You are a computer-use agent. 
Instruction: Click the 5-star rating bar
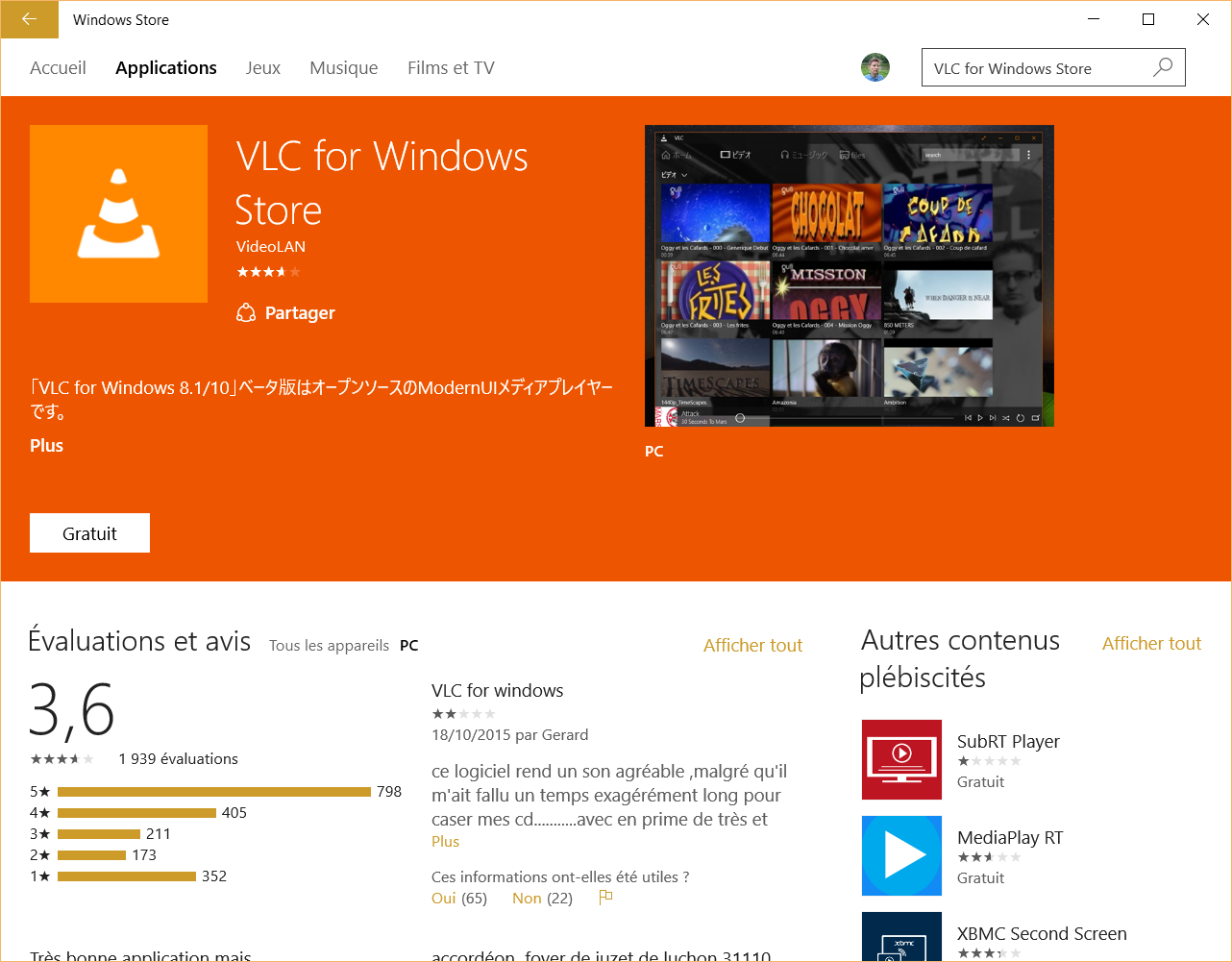click(213, 792)
